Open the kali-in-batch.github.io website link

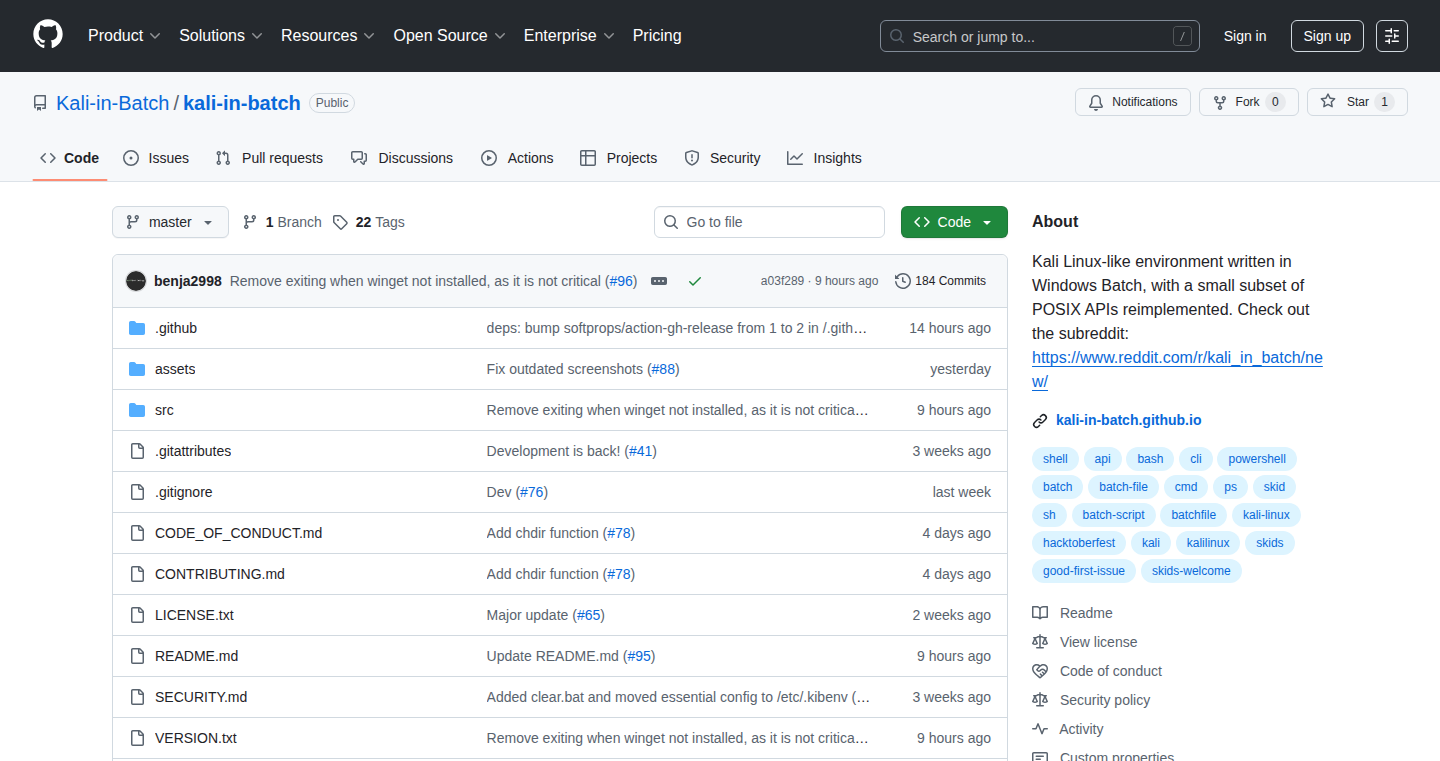coord(1129,420)
